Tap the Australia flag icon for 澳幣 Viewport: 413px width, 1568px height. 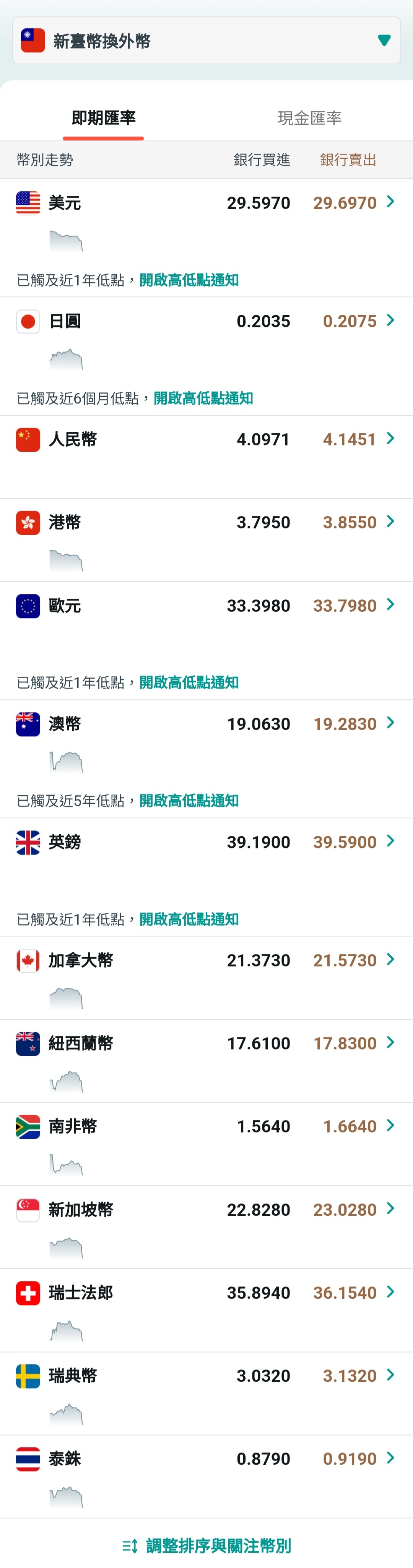(28, 724)
